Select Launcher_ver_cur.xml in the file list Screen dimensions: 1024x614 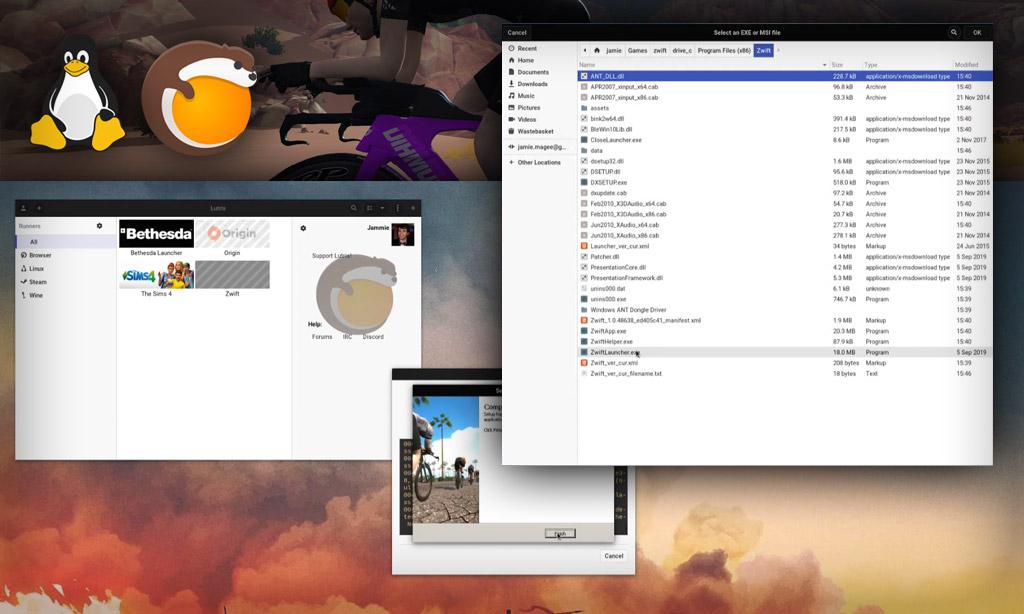pyautogui.click(x=785, y=246)
